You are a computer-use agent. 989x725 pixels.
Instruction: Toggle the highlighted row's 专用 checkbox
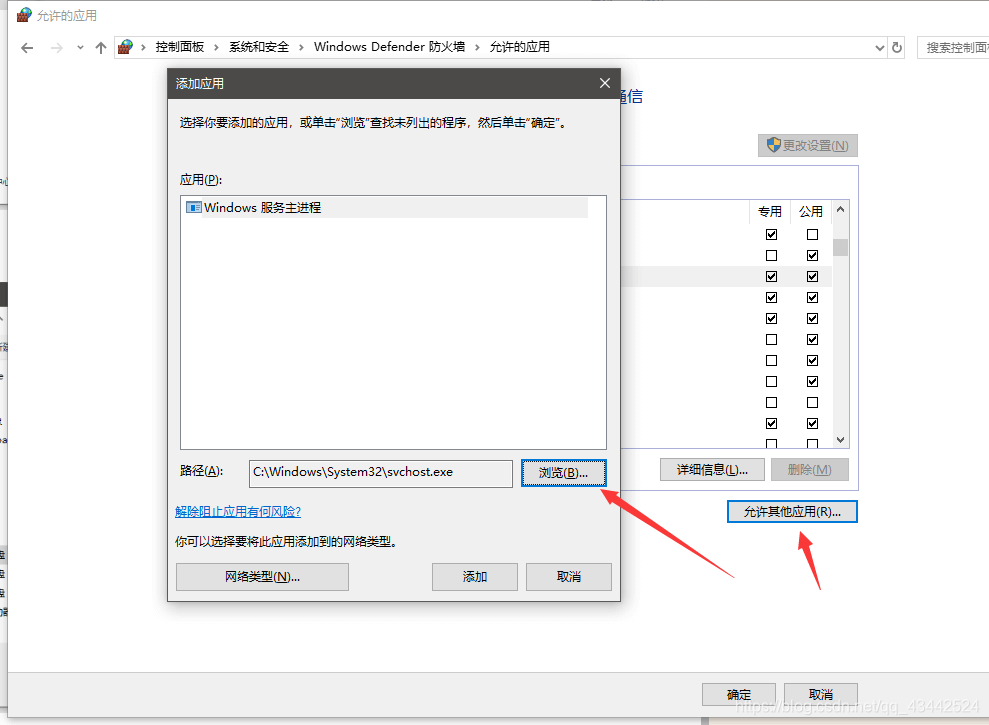point(771,276)
